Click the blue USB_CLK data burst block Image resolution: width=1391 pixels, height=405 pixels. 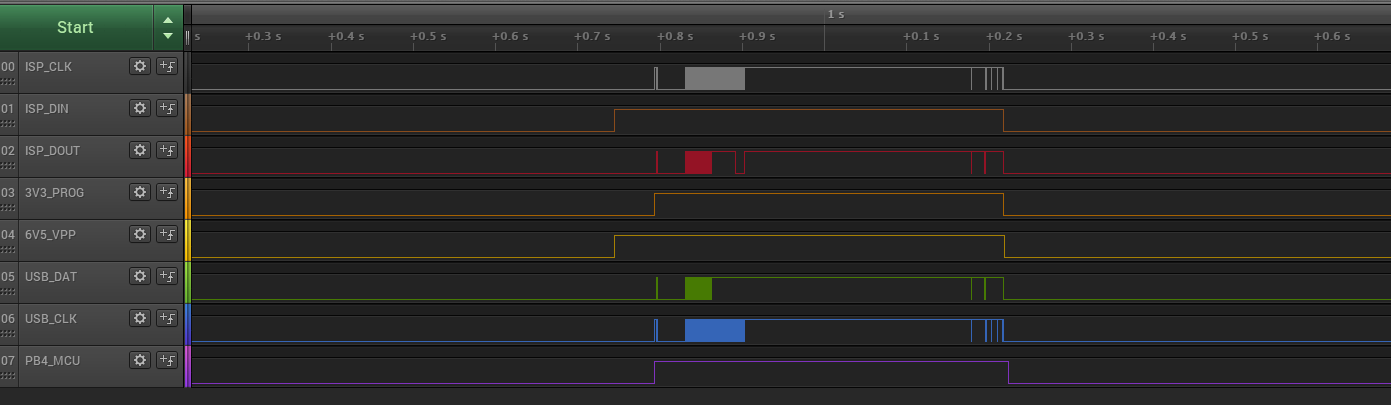pyautogui.click(x=715, y=330)
